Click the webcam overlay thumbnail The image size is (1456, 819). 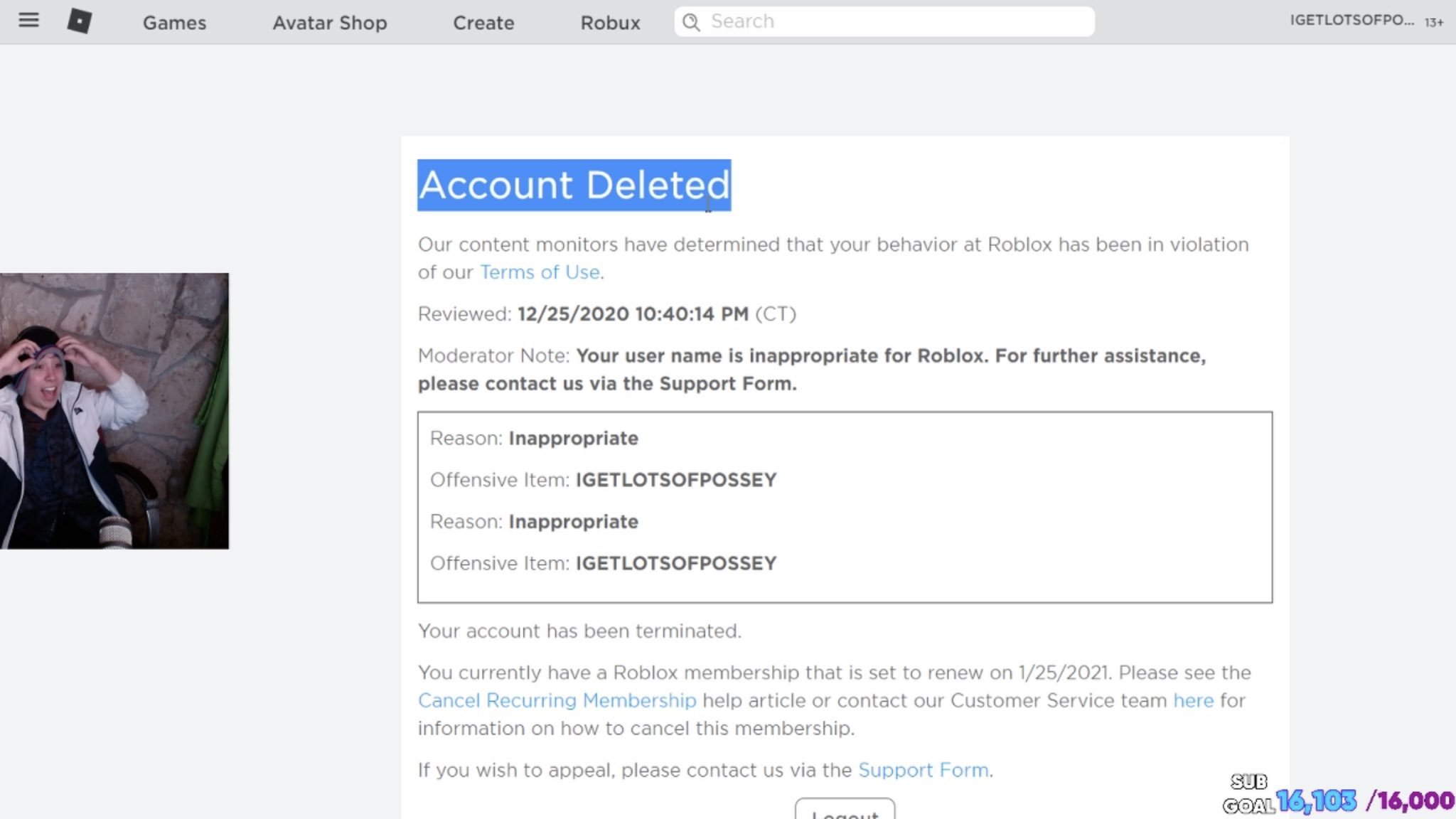click(114, 411)
